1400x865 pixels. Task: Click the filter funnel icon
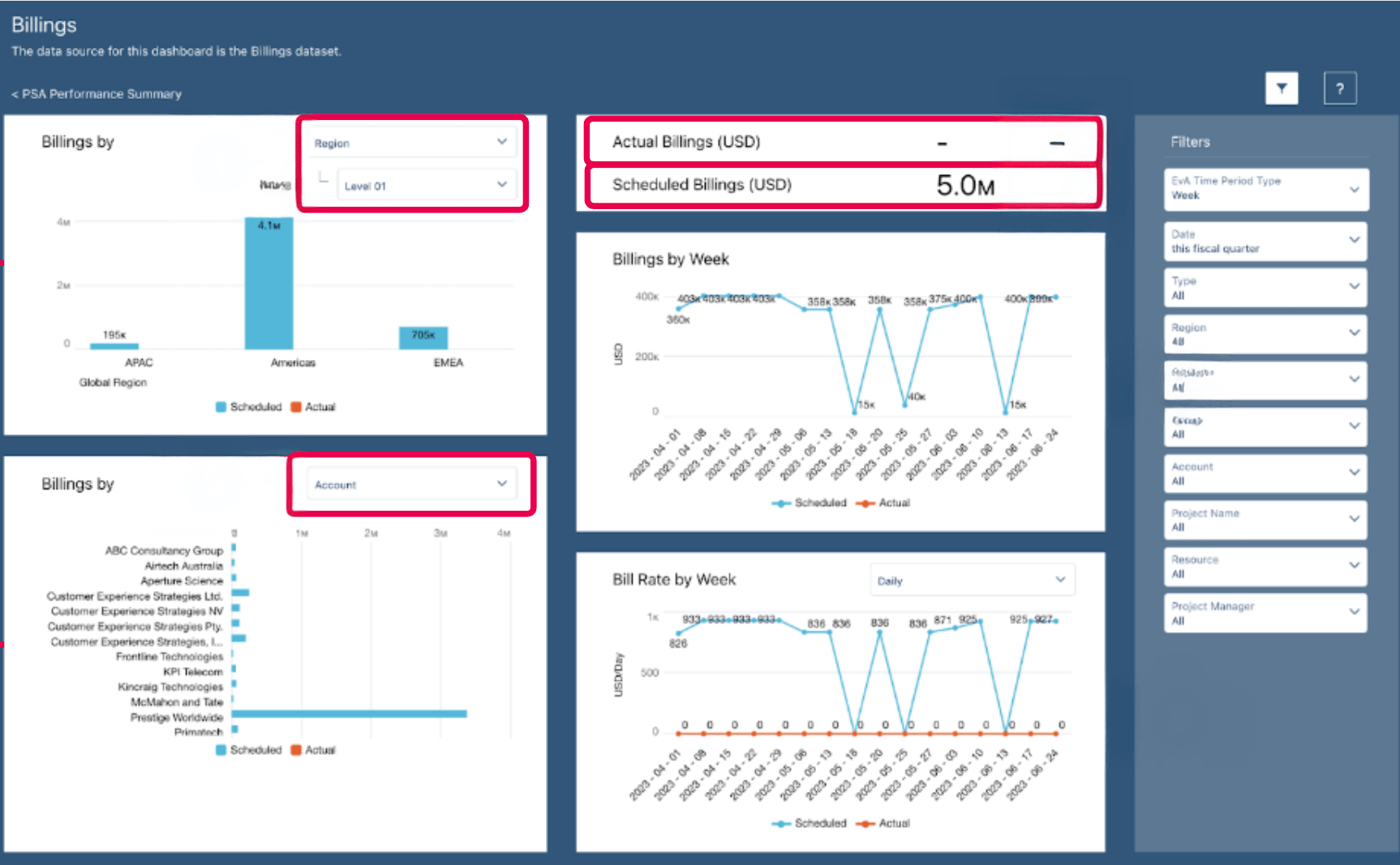(1282, 88)
